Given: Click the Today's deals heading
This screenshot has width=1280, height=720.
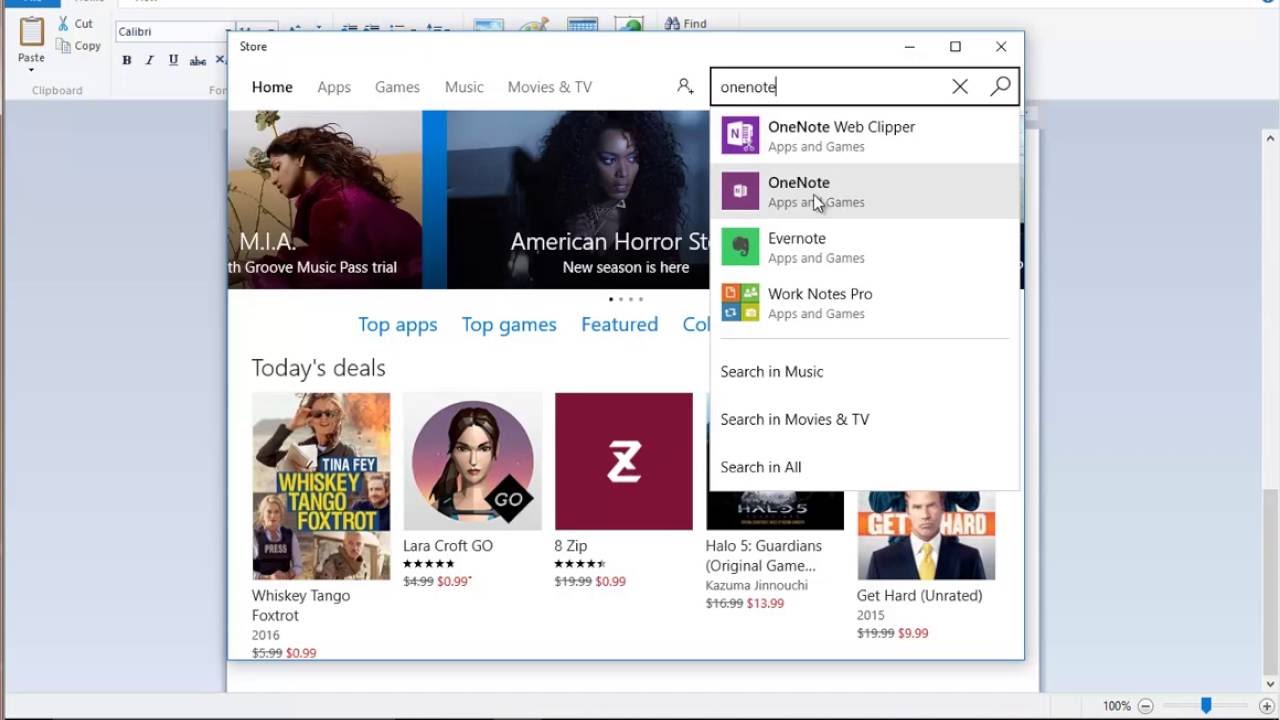Looking at the screenshot, I should [318, 368].
